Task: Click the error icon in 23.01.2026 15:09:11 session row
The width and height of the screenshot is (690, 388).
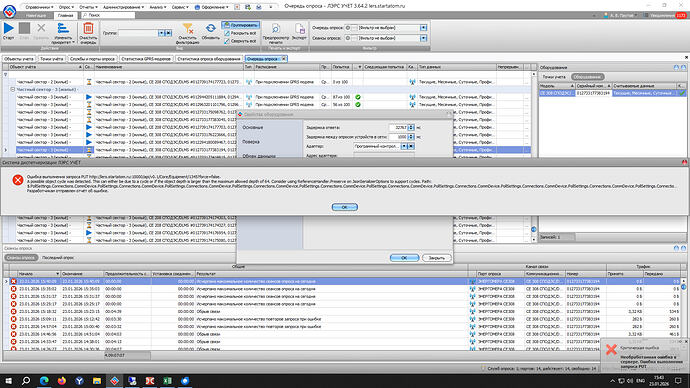Action: click(13, 319)
